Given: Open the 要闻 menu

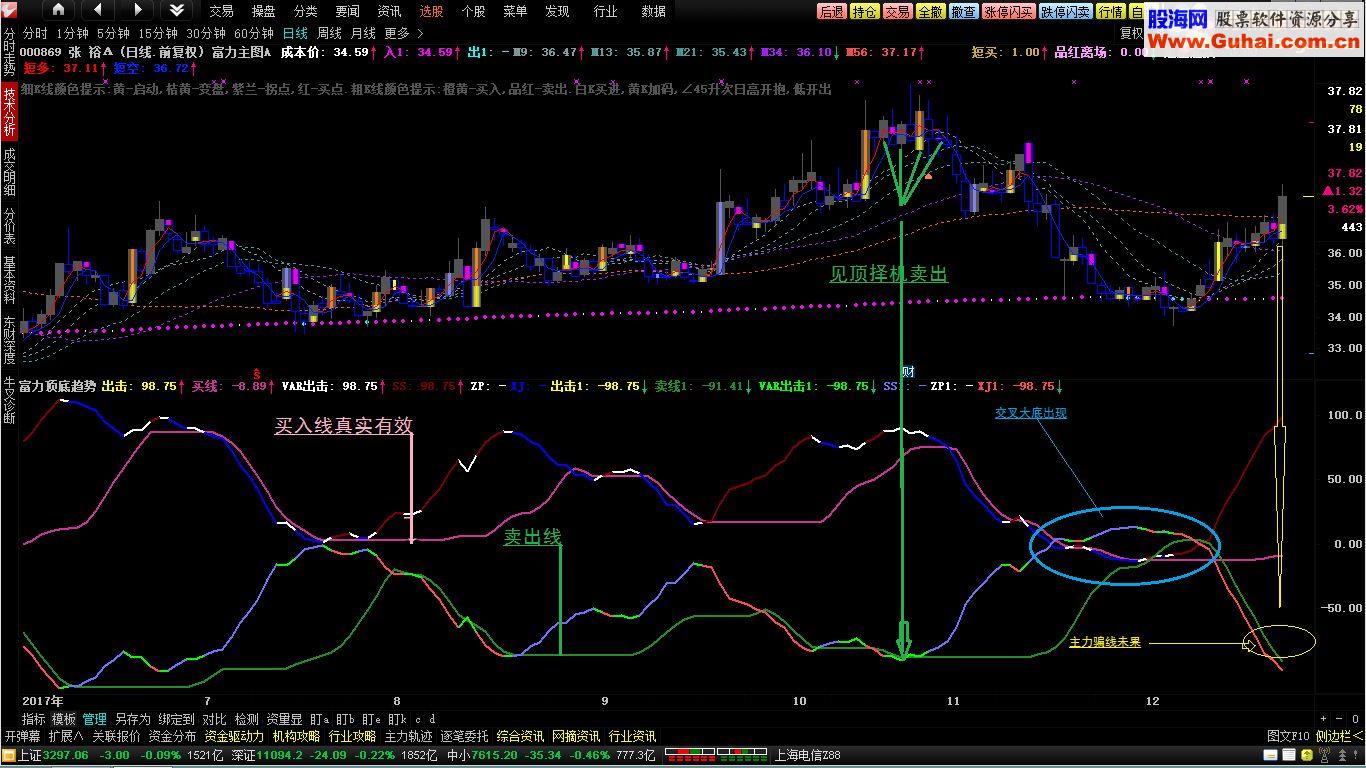Looking at the screenshot, I should coord(347,11).
